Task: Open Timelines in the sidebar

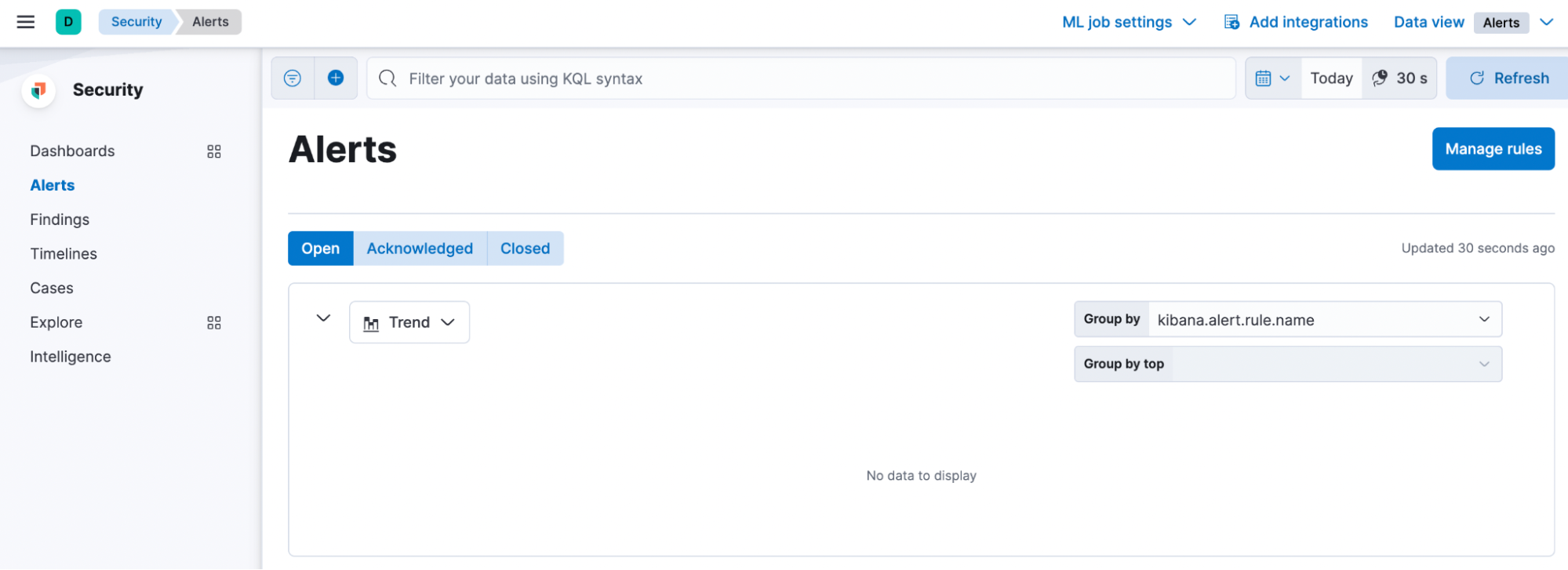Action: click(64, 254)
